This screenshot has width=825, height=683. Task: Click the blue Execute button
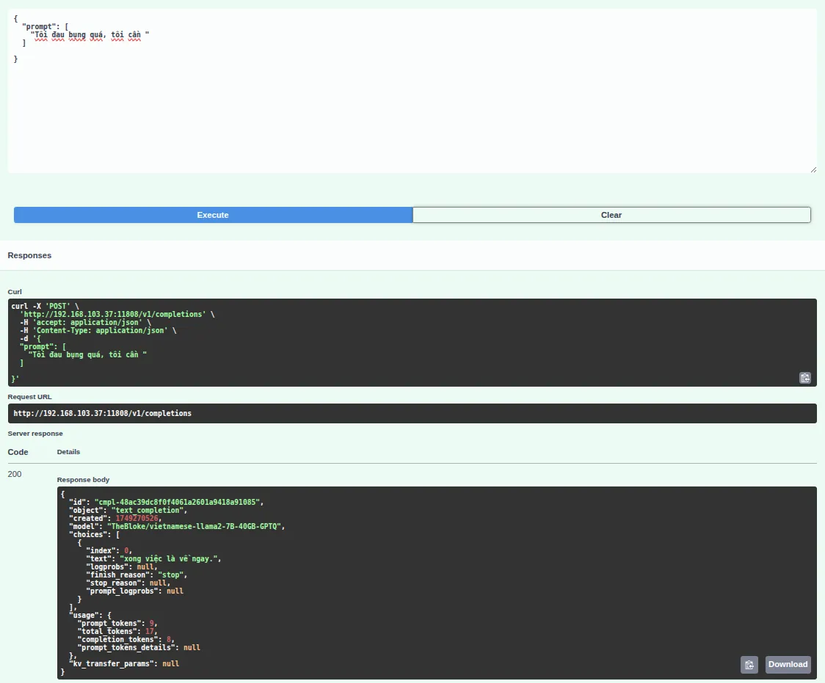tap(213, 215)
